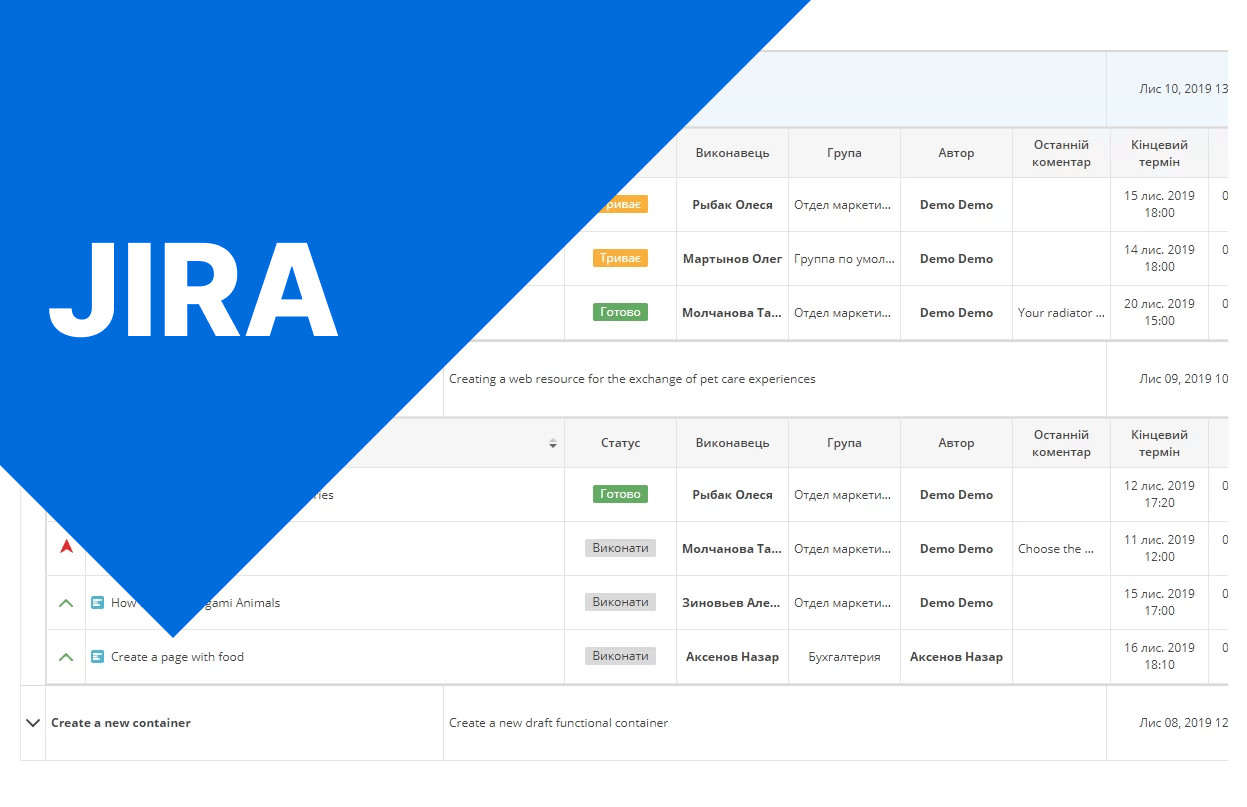Screen dimensions: 1247x807
Task: Click Виконати badge in Аксенов Назар row
Action: pos(621,656)
